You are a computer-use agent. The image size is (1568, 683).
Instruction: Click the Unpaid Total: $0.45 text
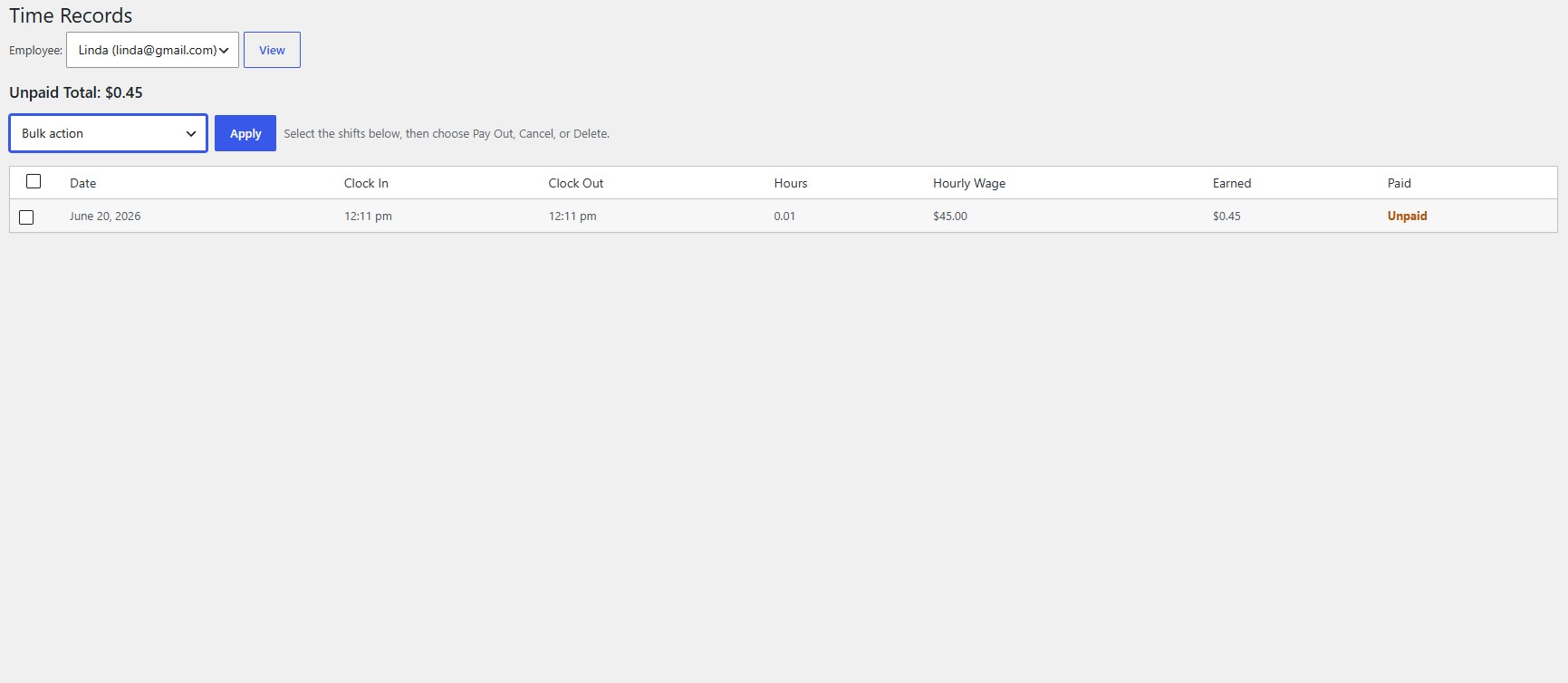[76, 92]
